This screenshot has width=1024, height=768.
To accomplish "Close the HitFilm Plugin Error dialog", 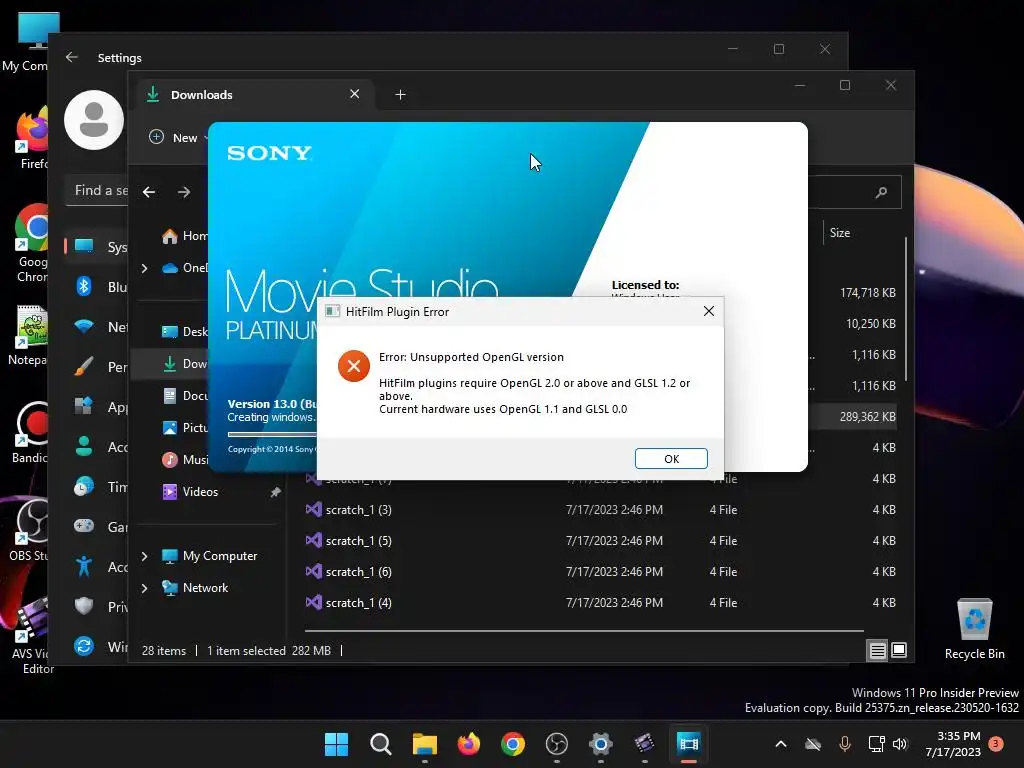I will [709, 312].
